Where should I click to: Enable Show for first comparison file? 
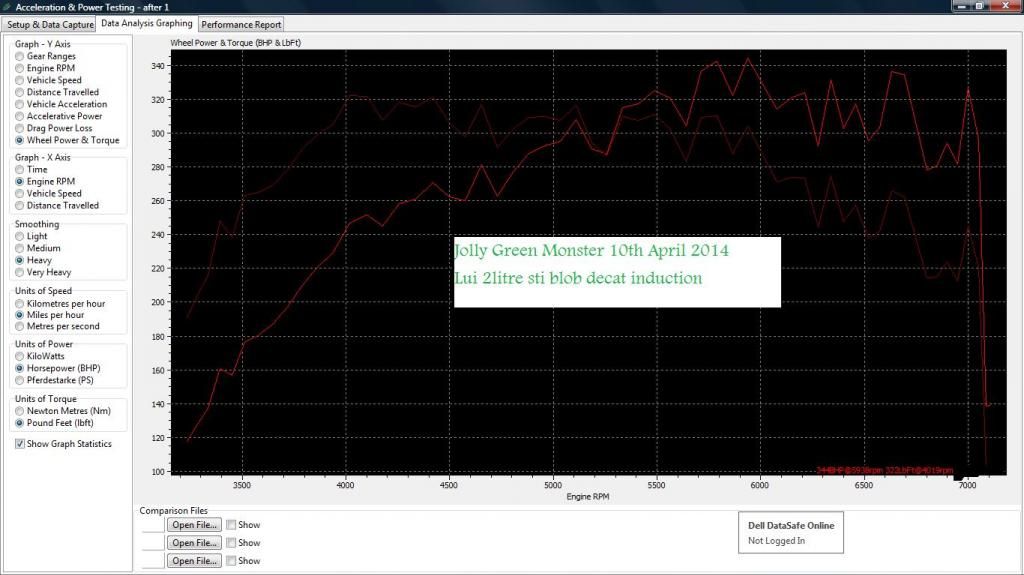tap(231, 525)
